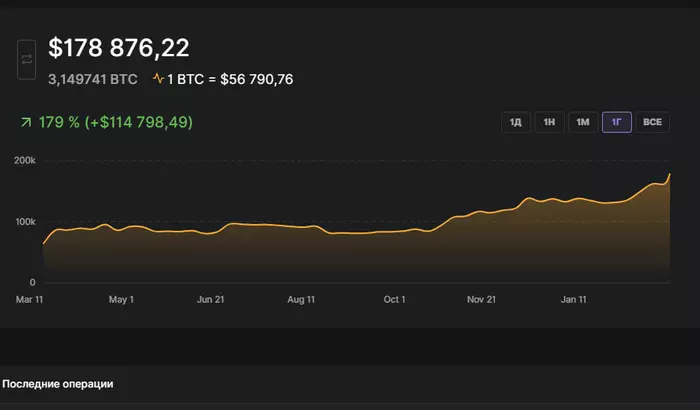The height and width of the screenshot is (410, 700).
Task: Click the Oct 1 axis date label
Action: [395, 299]
